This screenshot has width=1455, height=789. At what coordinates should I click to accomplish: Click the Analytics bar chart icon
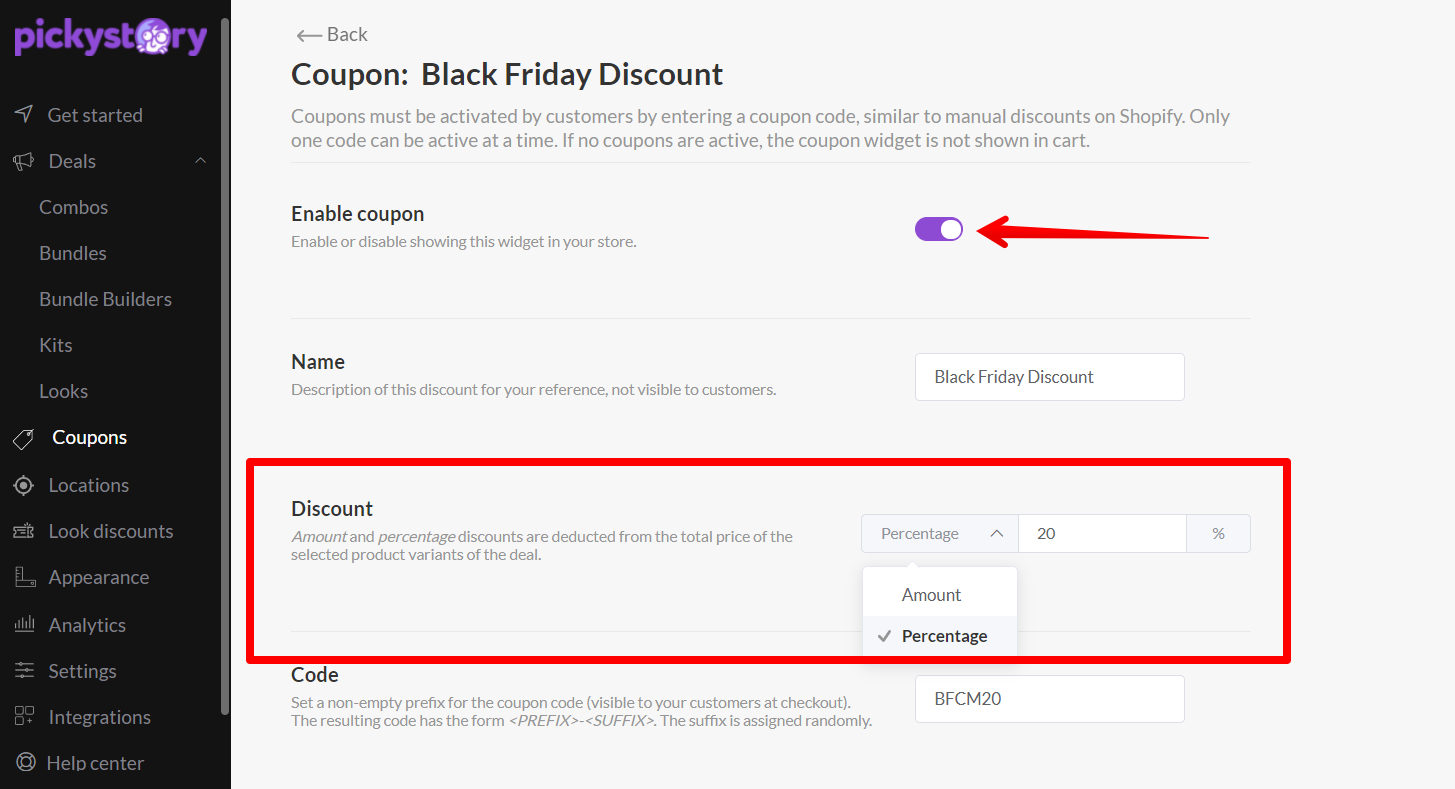point(24,624)
